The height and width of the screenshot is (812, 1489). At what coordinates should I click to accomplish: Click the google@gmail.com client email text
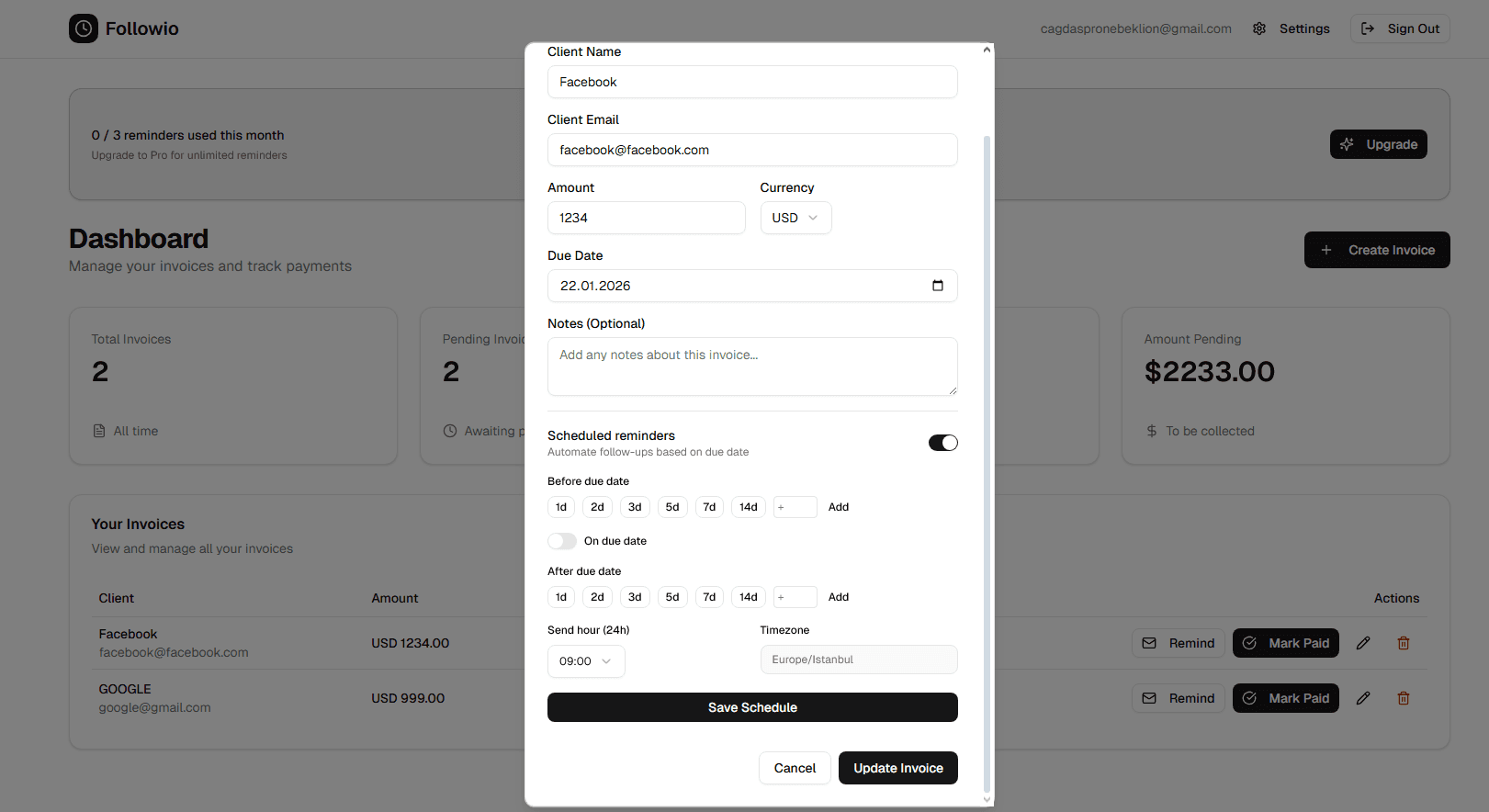coord(155,707)
